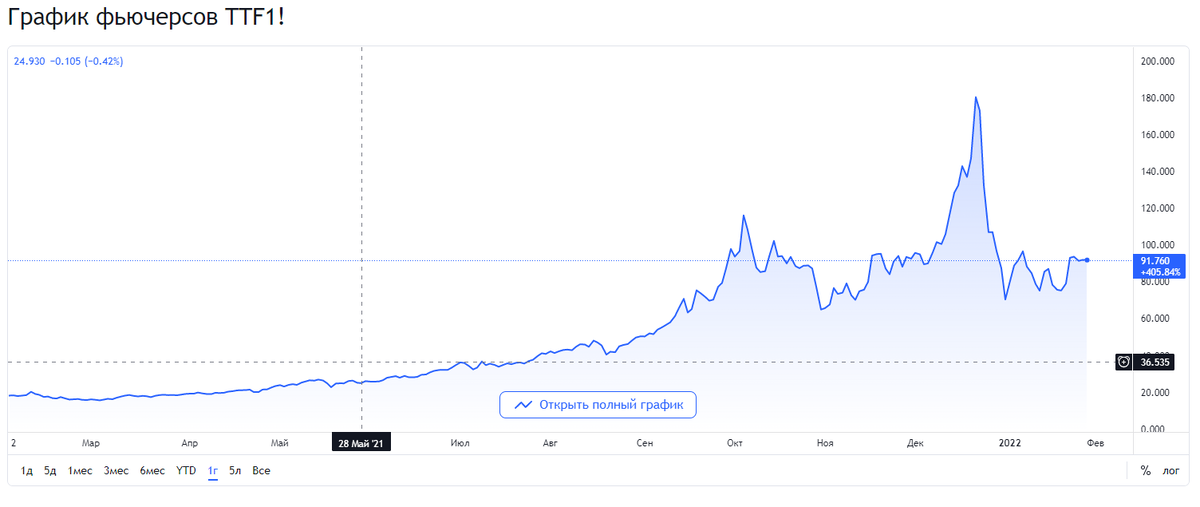Click the alarm icon beside 36.535 price

tap(1124, 362)
